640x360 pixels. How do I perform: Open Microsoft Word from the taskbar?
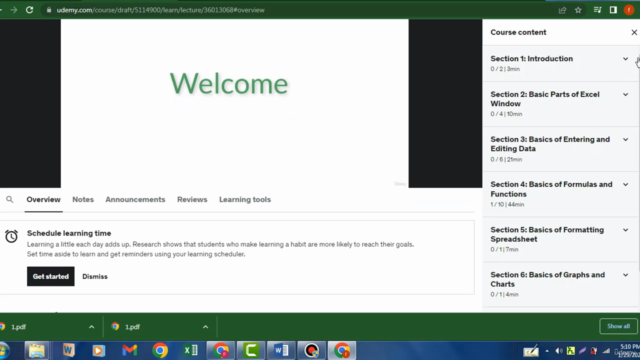[281, 350]
